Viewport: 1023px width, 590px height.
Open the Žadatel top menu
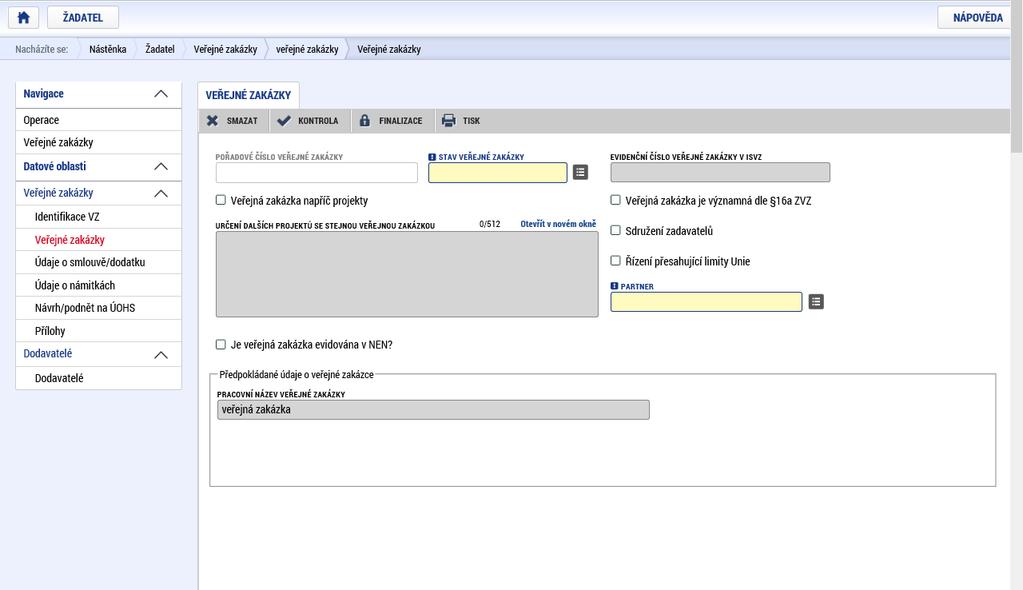coord(83,18)
